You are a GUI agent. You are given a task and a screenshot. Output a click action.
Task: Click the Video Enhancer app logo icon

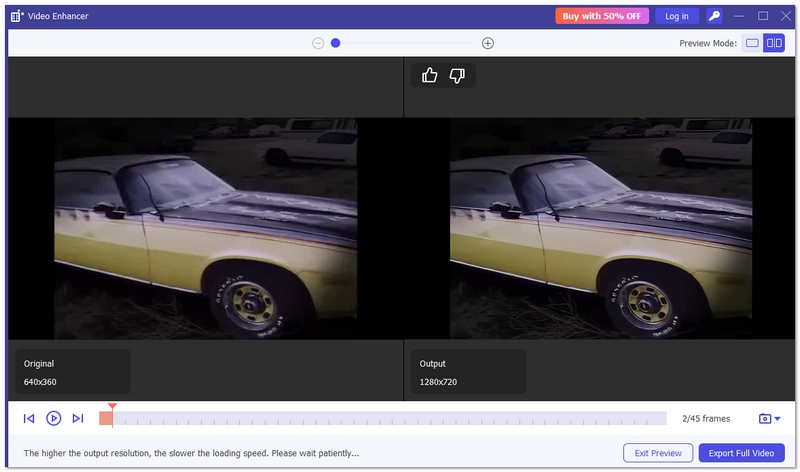pyautogui.click(x=17, y=16)
